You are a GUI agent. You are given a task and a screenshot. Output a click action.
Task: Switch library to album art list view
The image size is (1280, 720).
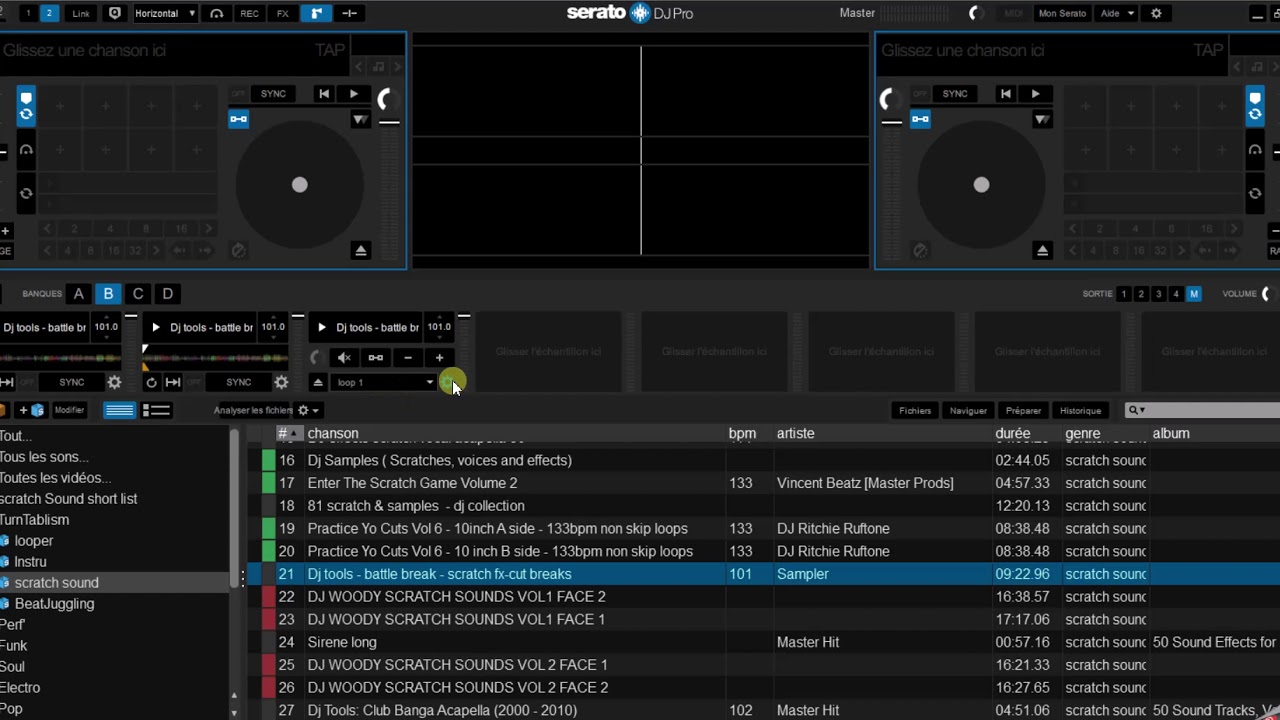[x=156, y=410]
